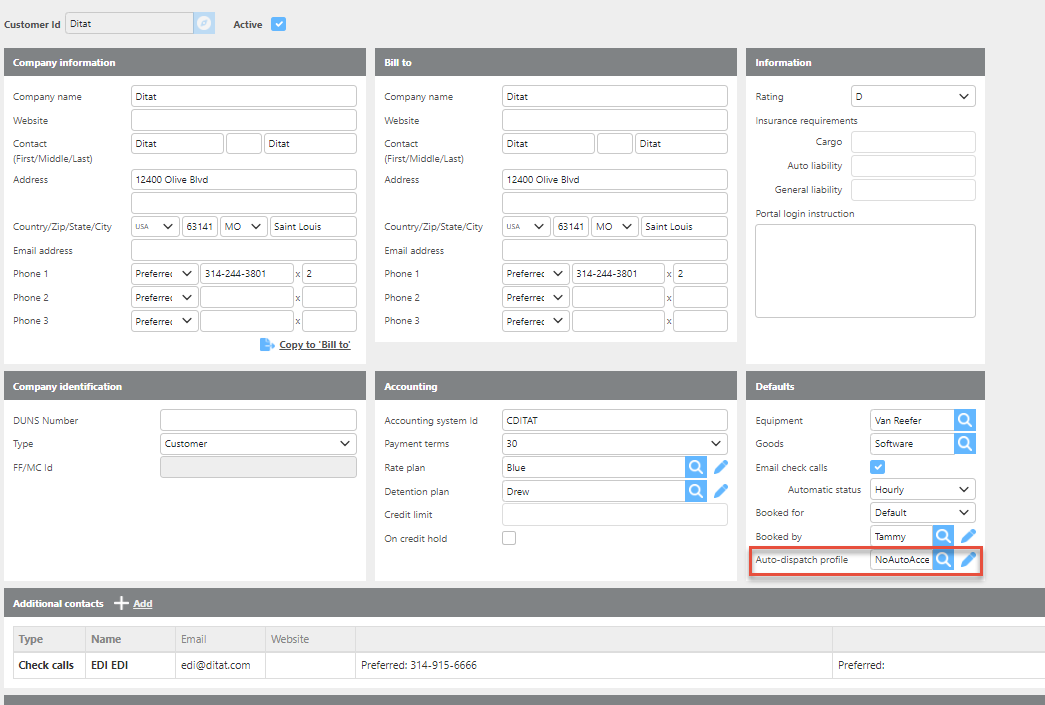The image size is (1045, 705).
Task: Search for default Equipment type
Action: [964, 420]
